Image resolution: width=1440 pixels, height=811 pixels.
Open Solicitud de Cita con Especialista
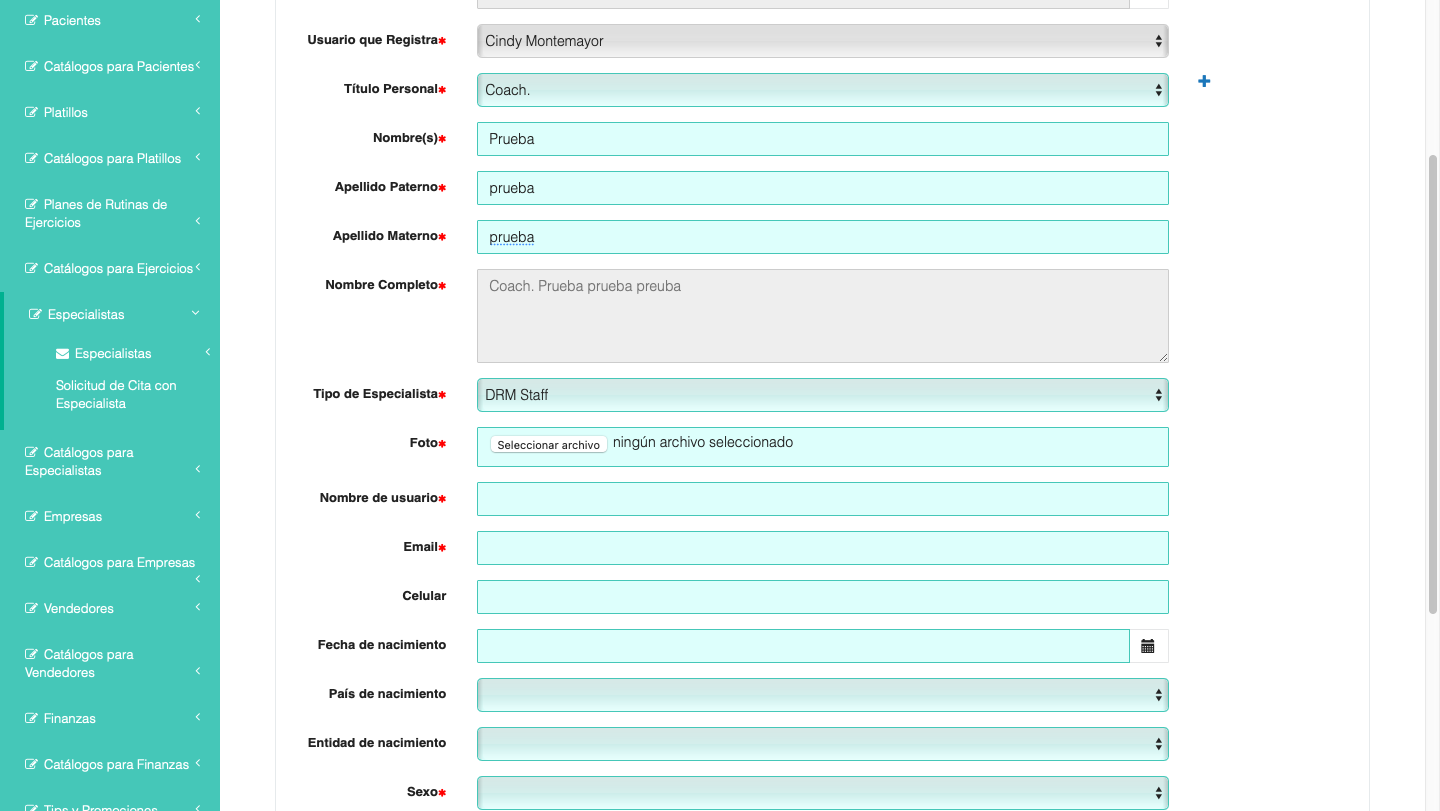coord(115,395)
